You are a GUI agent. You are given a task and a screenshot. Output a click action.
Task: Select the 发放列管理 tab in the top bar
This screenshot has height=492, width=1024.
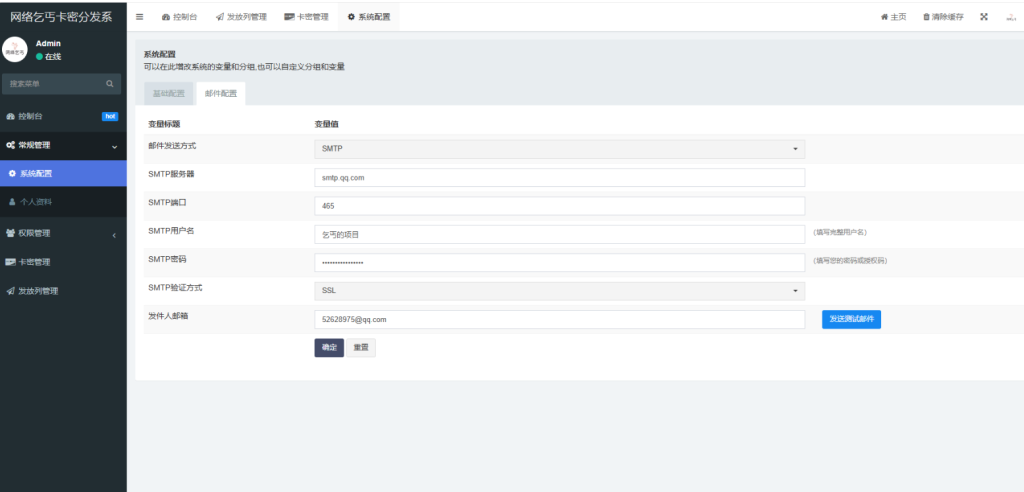point(241,17)
